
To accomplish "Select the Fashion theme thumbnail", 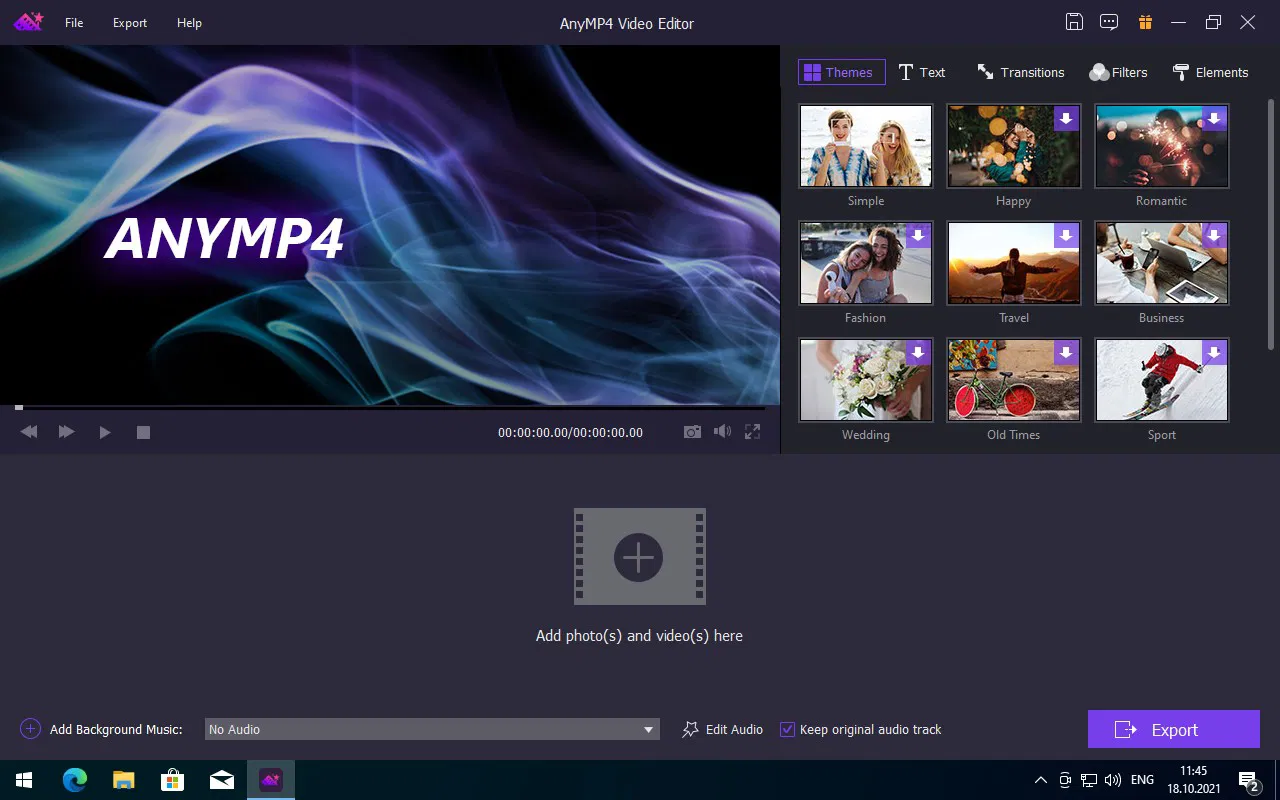I will click(x=865, y=262).
